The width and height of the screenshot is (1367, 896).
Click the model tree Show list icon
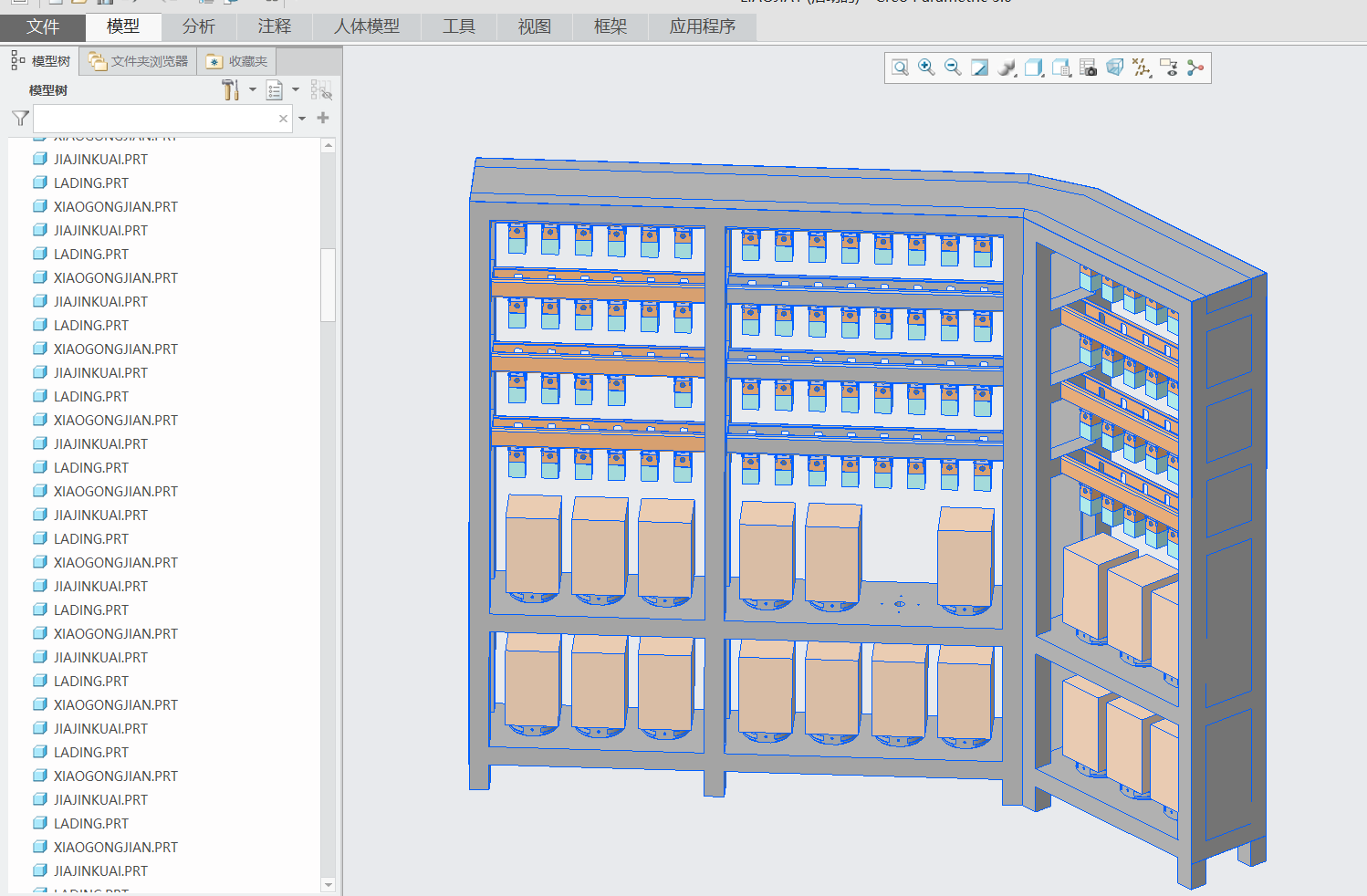[275, 89]
